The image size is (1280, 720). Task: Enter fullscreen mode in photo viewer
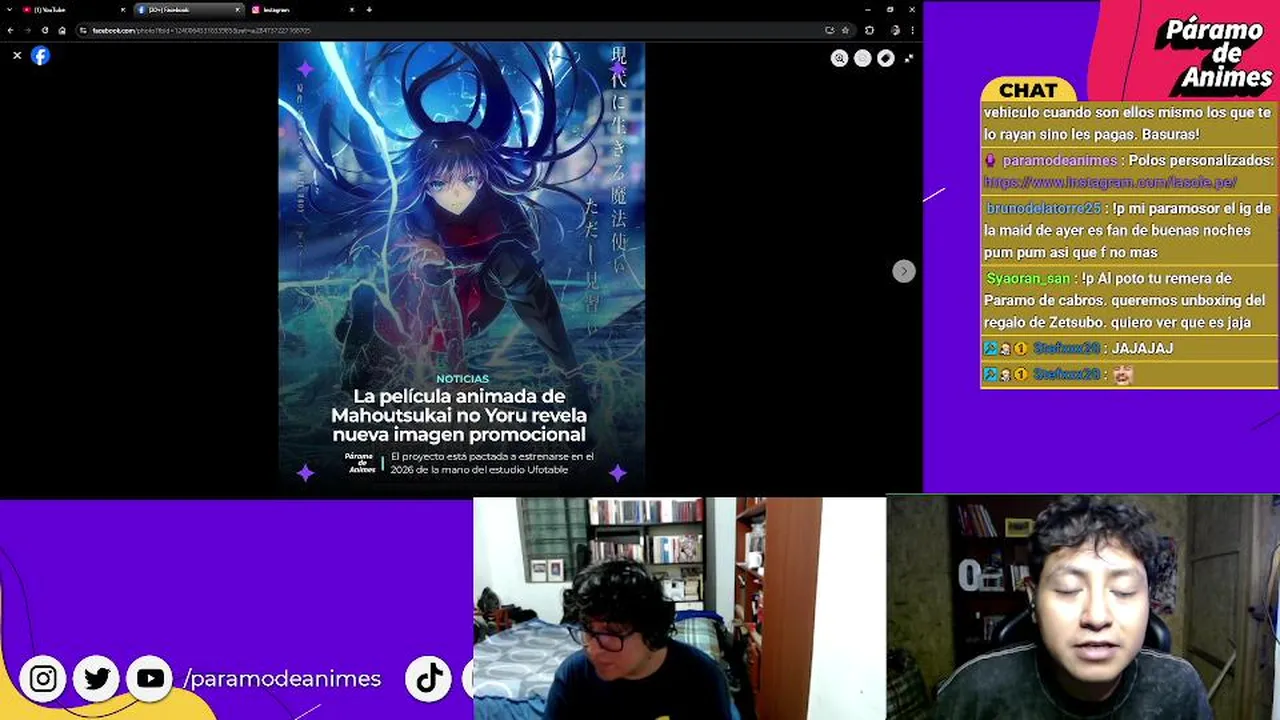click(908, 58)
